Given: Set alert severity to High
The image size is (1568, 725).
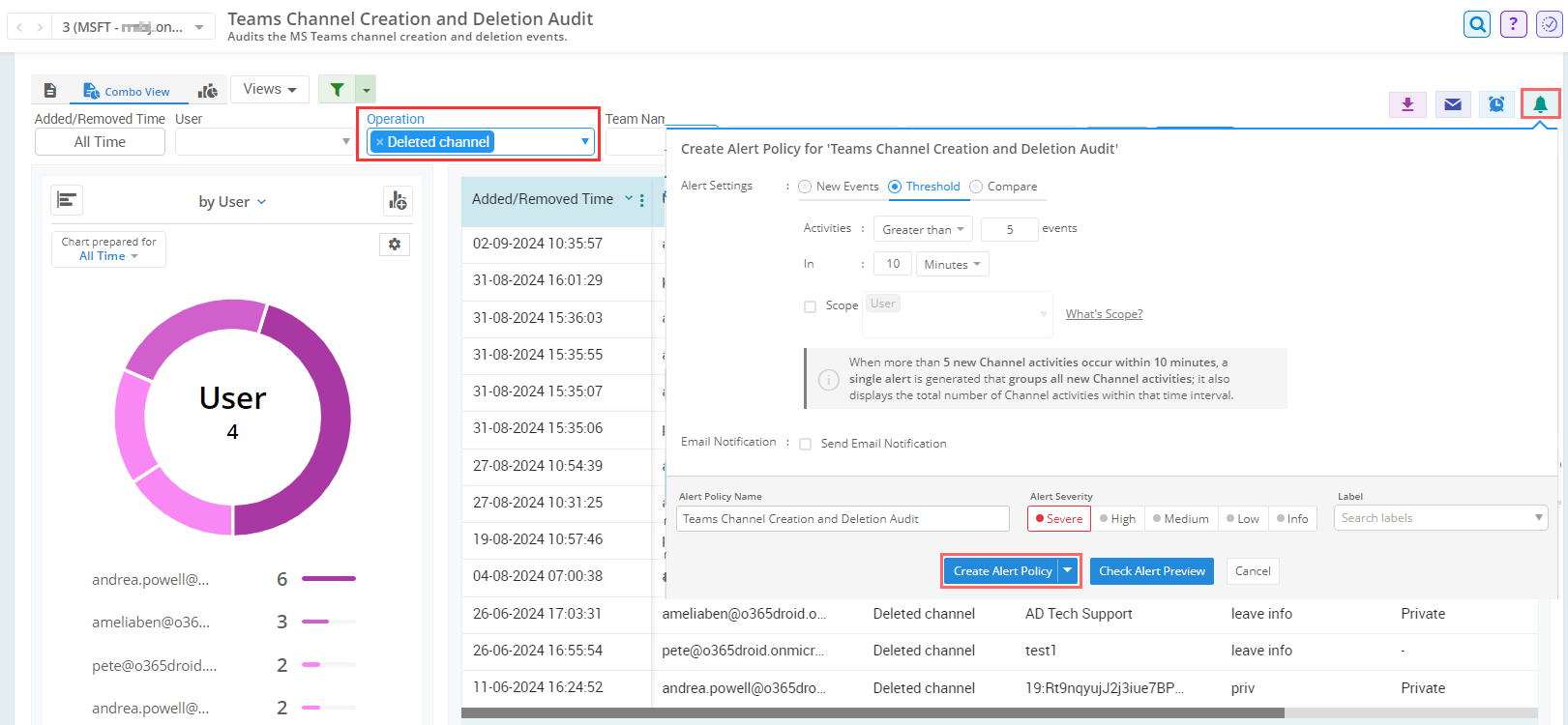Looking at the screenshot, I should 1117,519.
